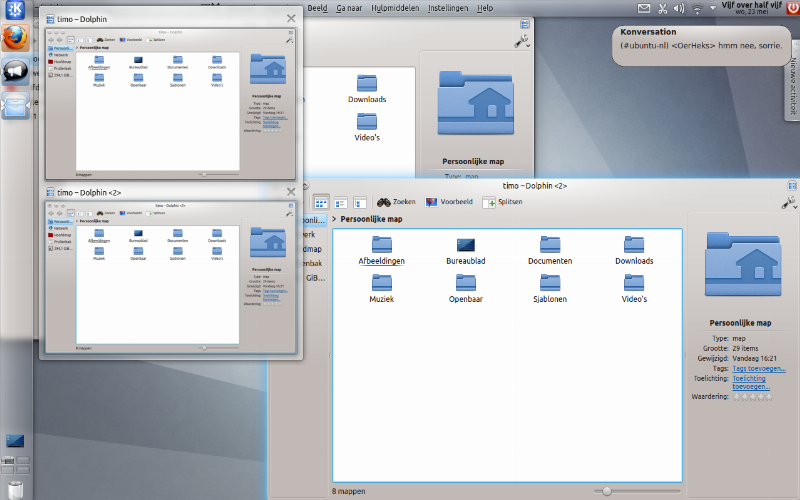Click breadcrumb arrow before Persoonlijke map
Viewport: 800px width, 500px height.
(x=334, y=219)
